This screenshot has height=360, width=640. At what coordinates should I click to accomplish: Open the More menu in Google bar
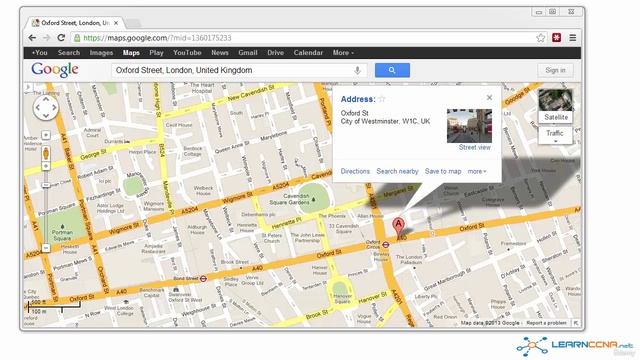pos(343,53)
